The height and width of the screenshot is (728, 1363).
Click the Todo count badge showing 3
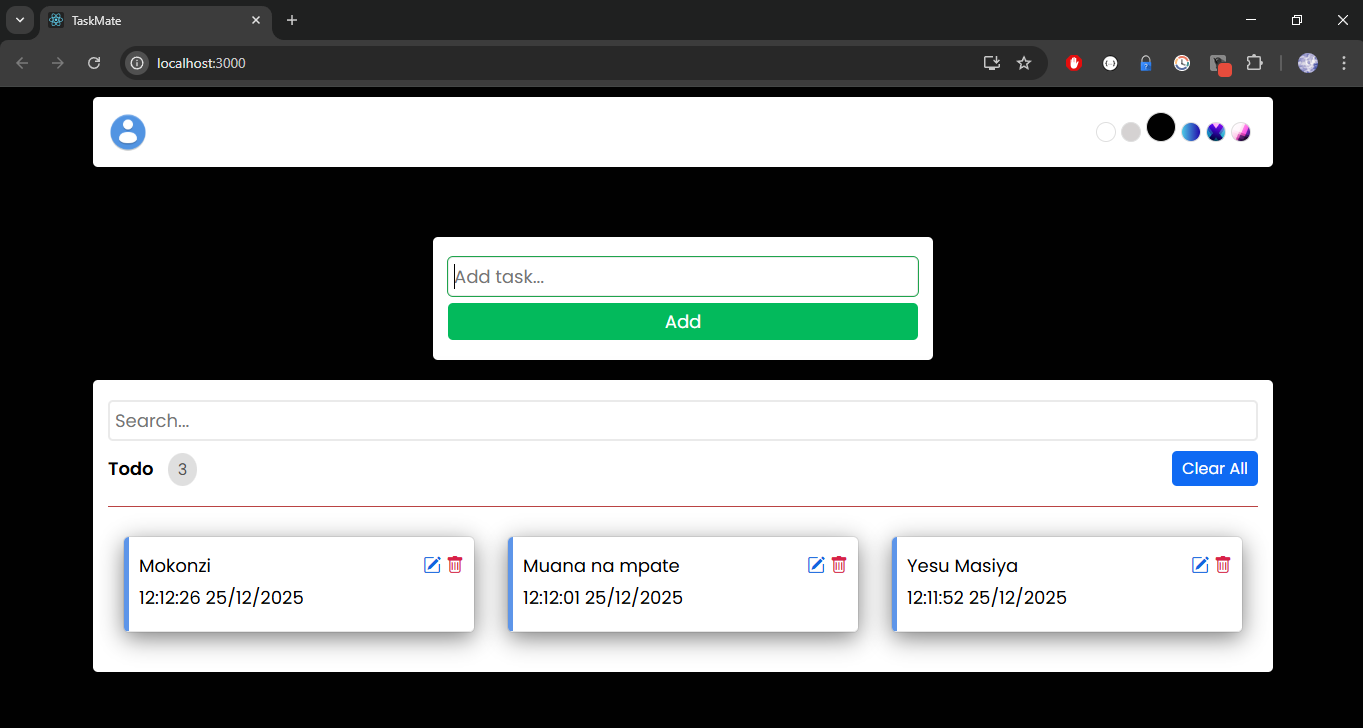click(182, 469)
